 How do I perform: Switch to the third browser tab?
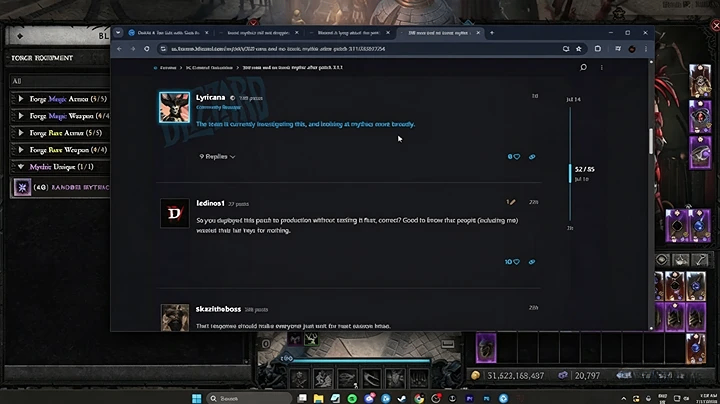click(x=349, y=33)
